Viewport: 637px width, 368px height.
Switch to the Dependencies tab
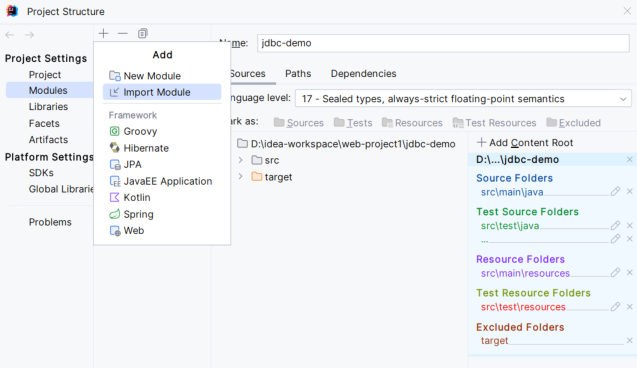[364, 74]
